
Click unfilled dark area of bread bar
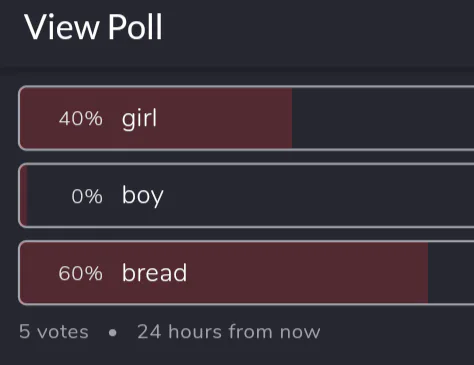pos(451,273)
